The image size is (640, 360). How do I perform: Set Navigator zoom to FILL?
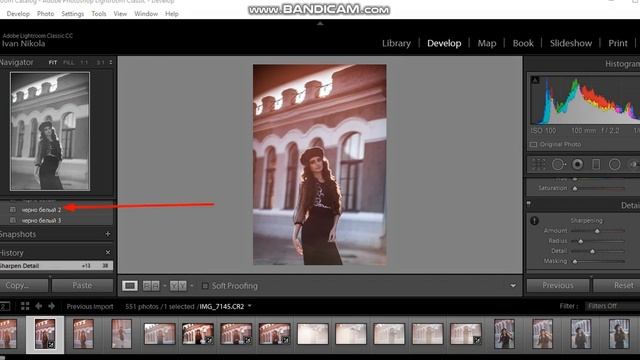(x=69, y=62)
